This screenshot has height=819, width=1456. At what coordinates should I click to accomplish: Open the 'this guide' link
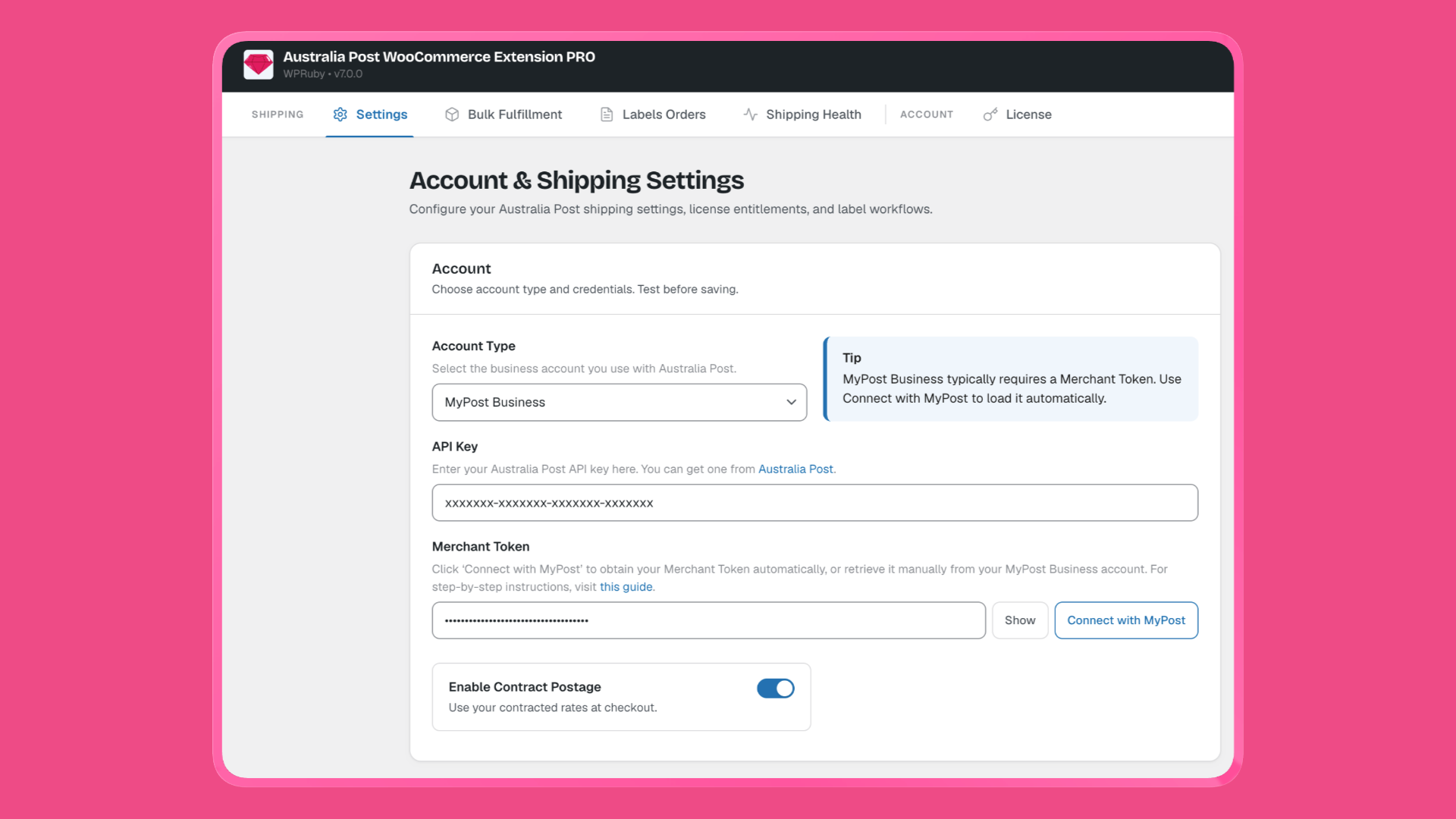click(x=626, y=587)
